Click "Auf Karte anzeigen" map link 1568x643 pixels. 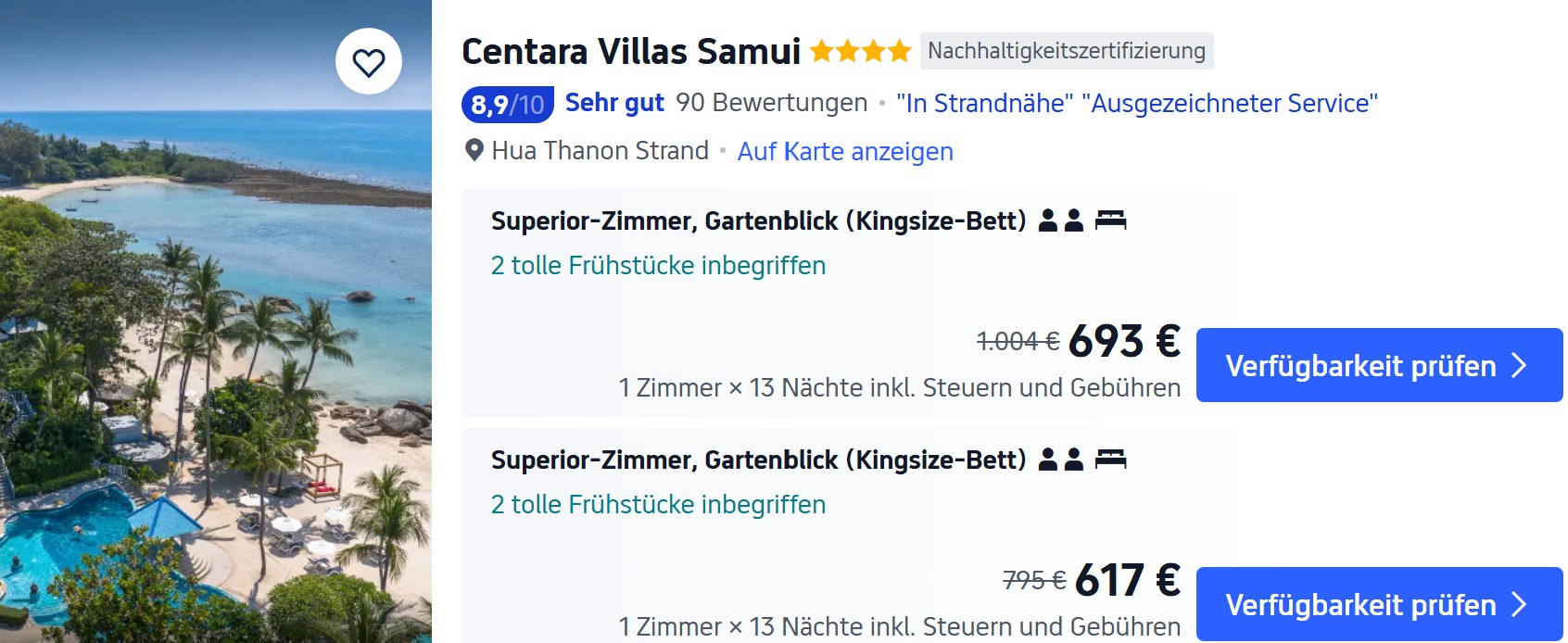(845, 151)
